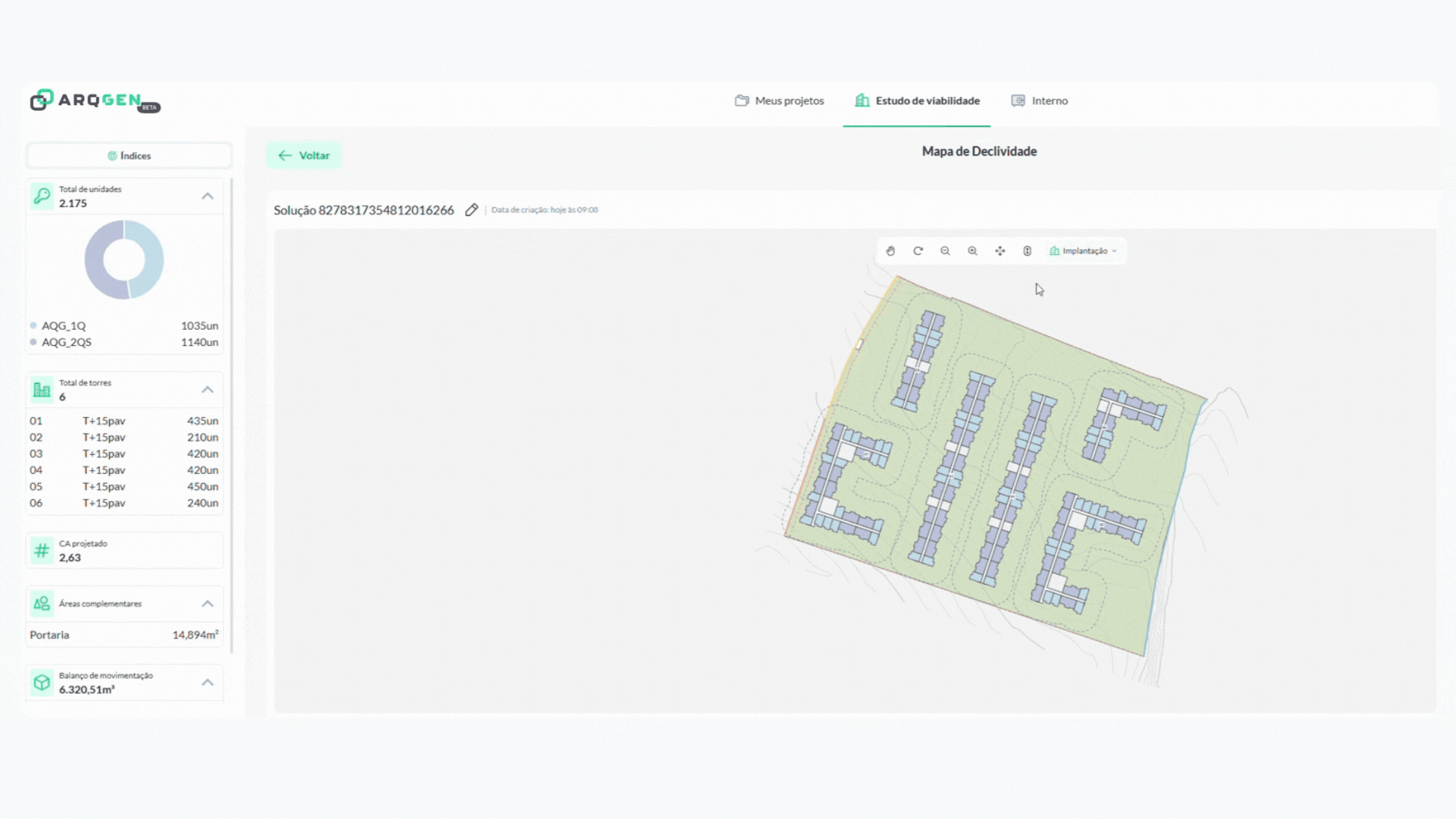
Task: Switch to the Interno tab
Action: click(1040, 101)
